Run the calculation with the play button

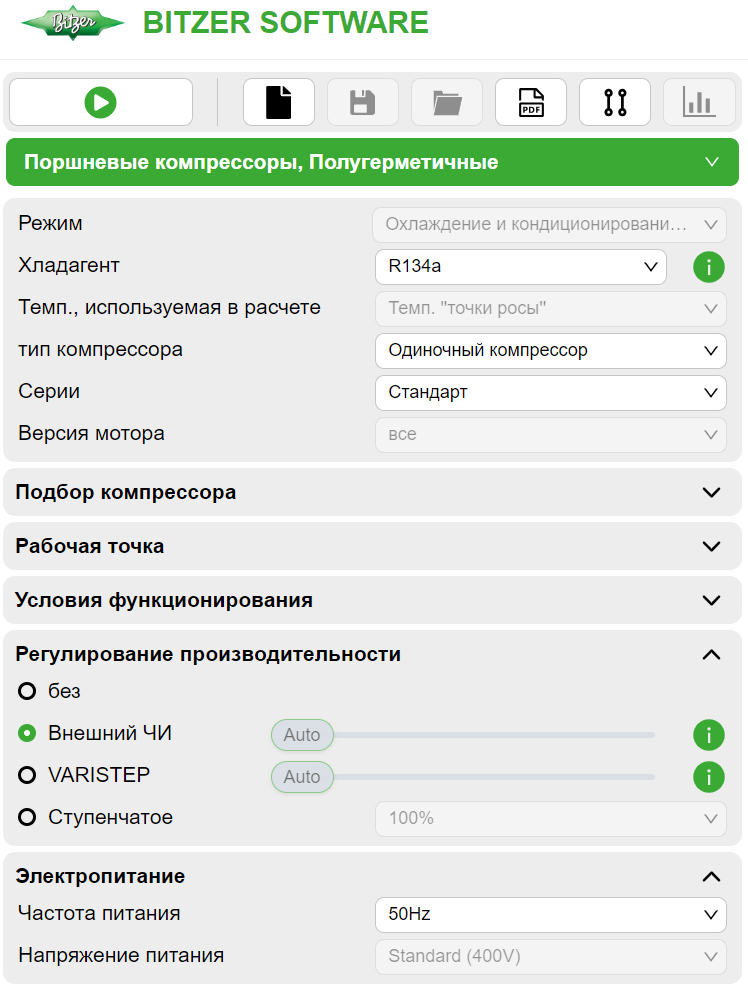(x=100, y=101)
